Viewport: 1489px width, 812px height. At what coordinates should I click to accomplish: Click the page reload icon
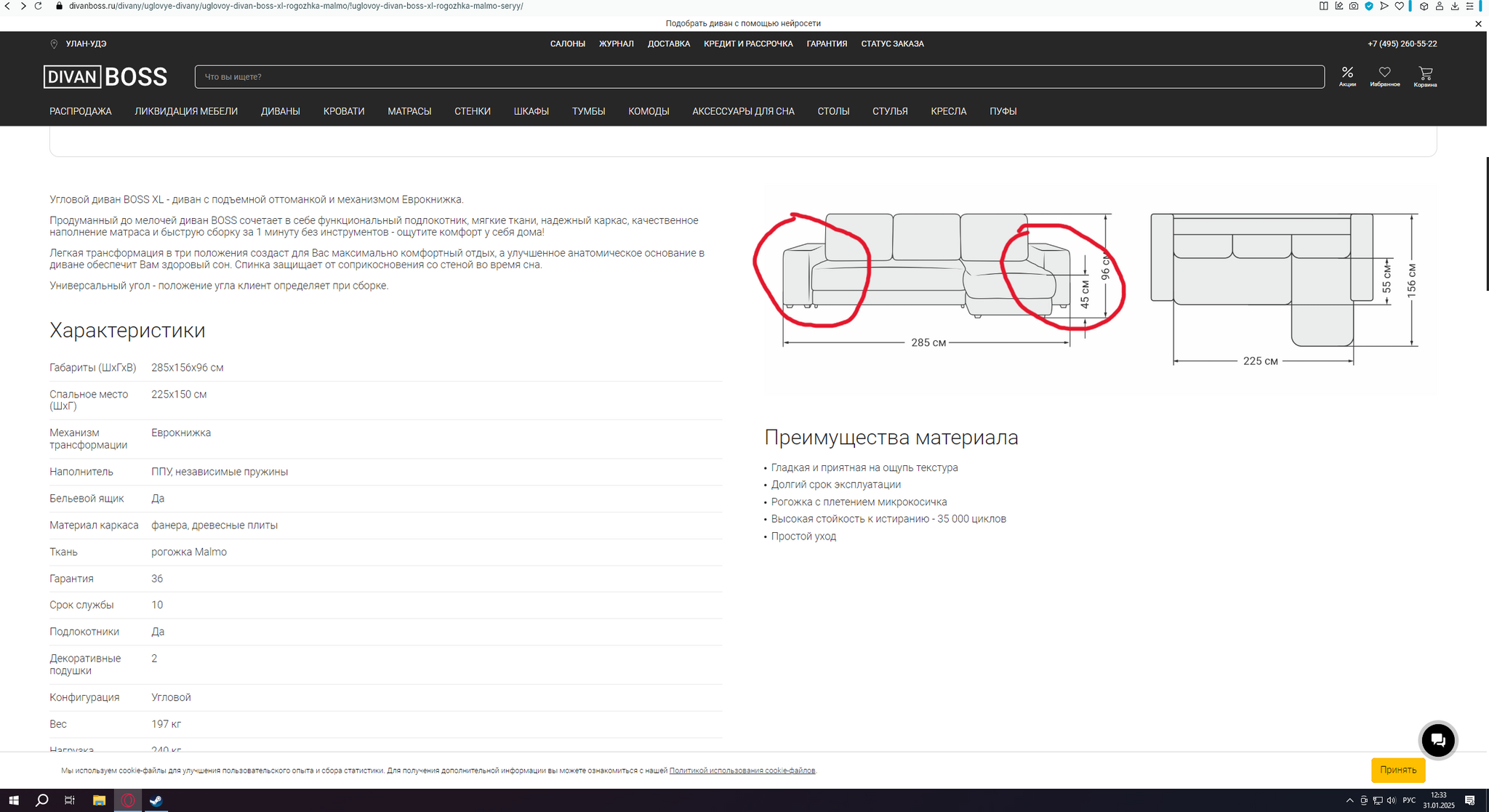(x=39, y=6)
